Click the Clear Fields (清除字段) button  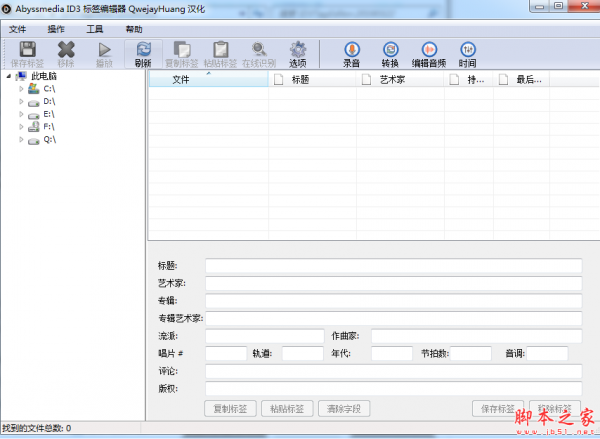tap(344, 409)
